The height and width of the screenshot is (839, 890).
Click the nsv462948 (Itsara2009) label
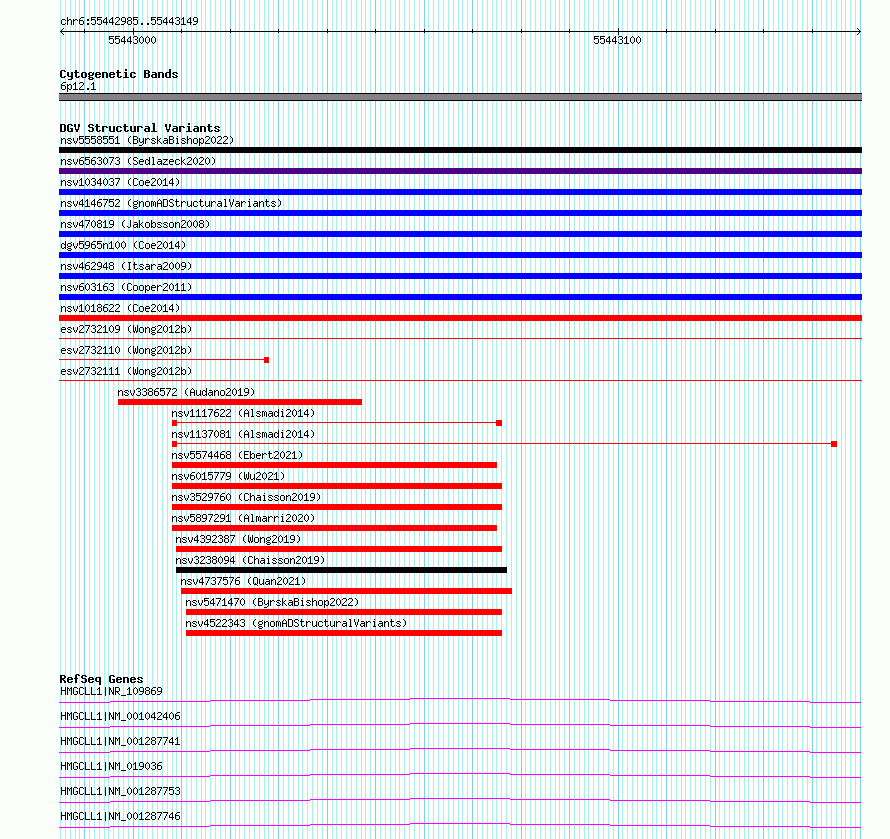tap(126, 266)
